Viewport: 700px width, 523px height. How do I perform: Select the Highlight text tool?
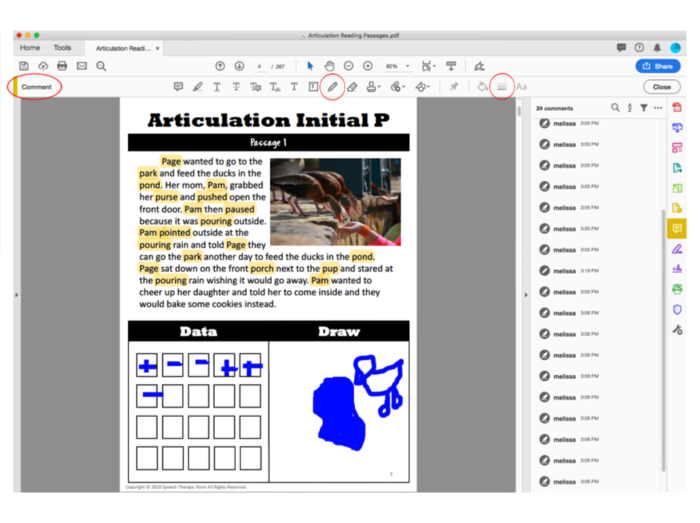coord(198,87)
